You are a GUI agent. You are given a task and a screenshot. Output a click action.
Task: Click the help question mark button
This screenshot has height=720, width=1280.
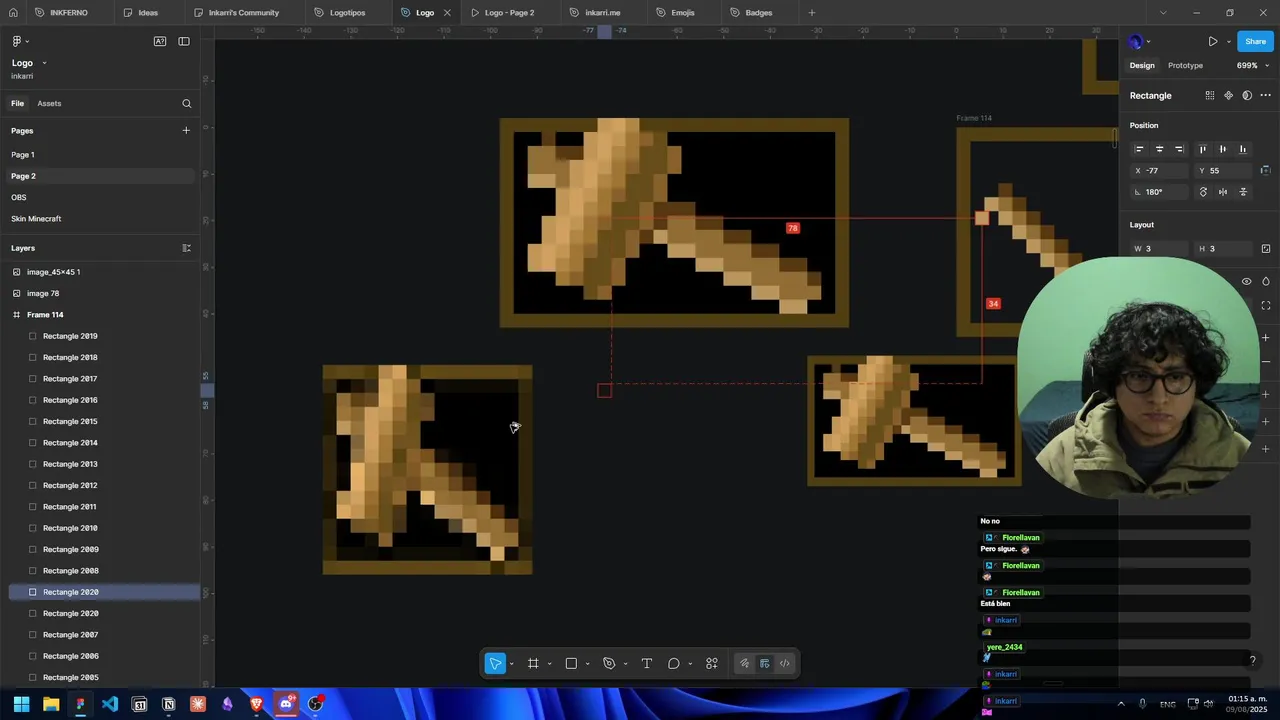click(1252, 660)
